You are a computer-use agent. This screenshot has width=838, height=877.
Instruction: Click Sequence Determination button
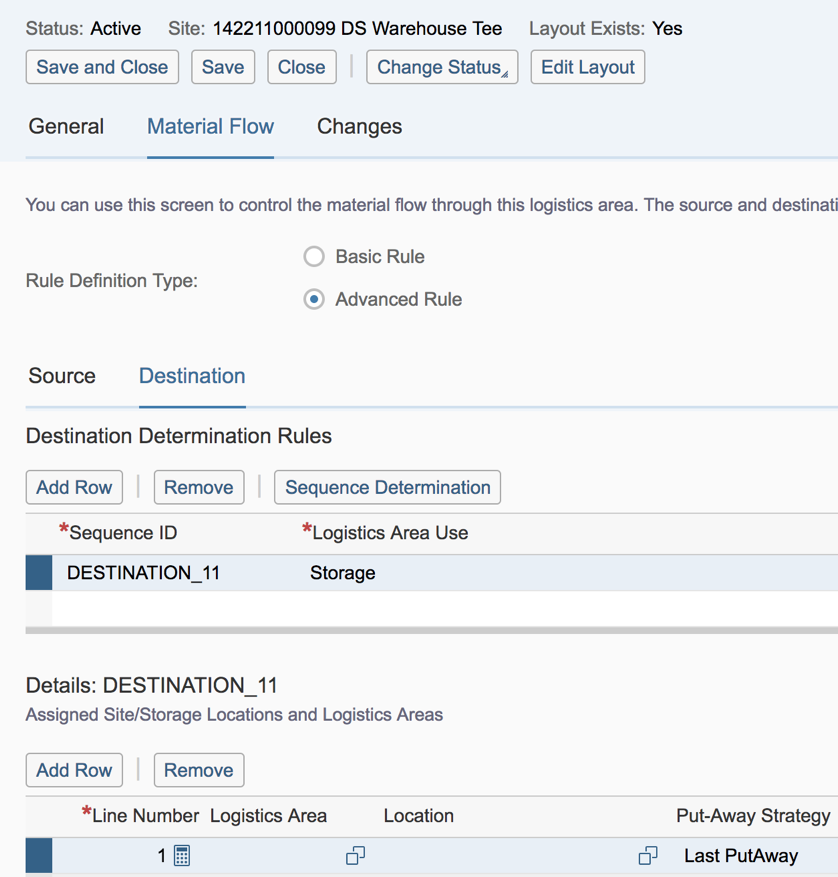(x=387, y=488)
